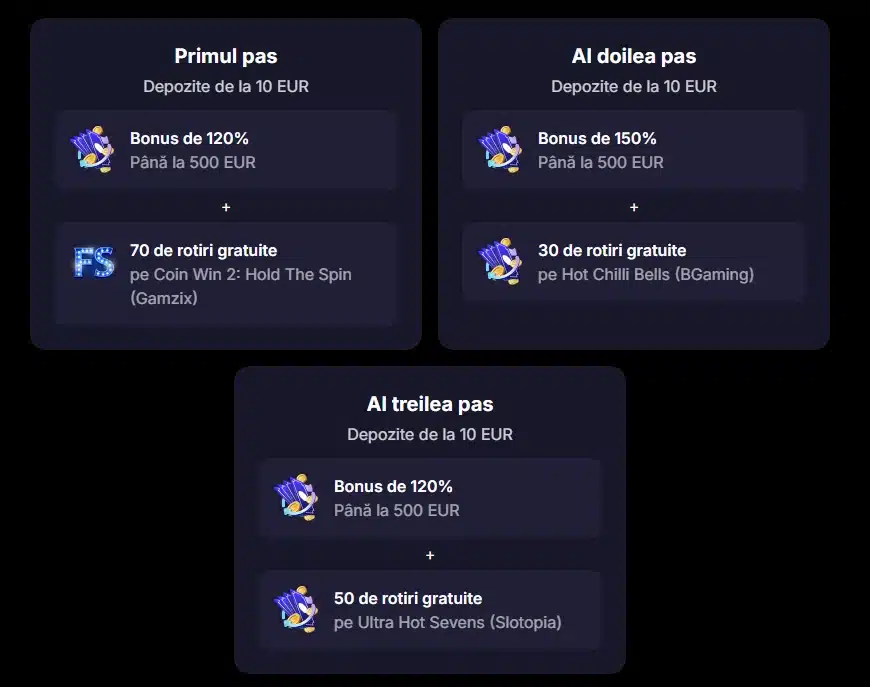Open the 70 de rotiri gratuite offer
870x687 pixels.
226,274
